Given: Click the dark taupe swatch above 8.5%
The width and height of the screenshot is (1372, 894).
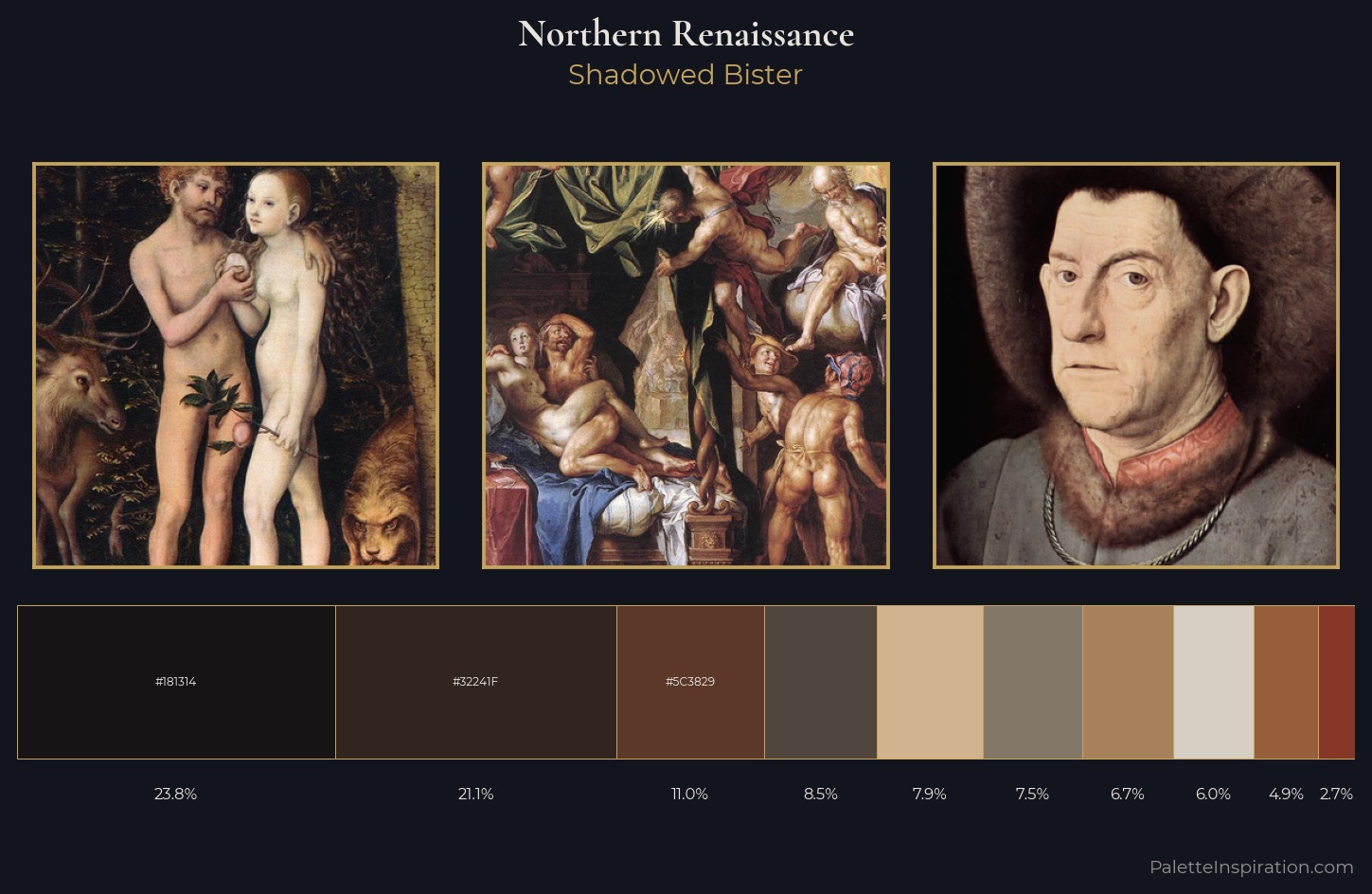Looking at the screenshot, I should tap(821, 682).
